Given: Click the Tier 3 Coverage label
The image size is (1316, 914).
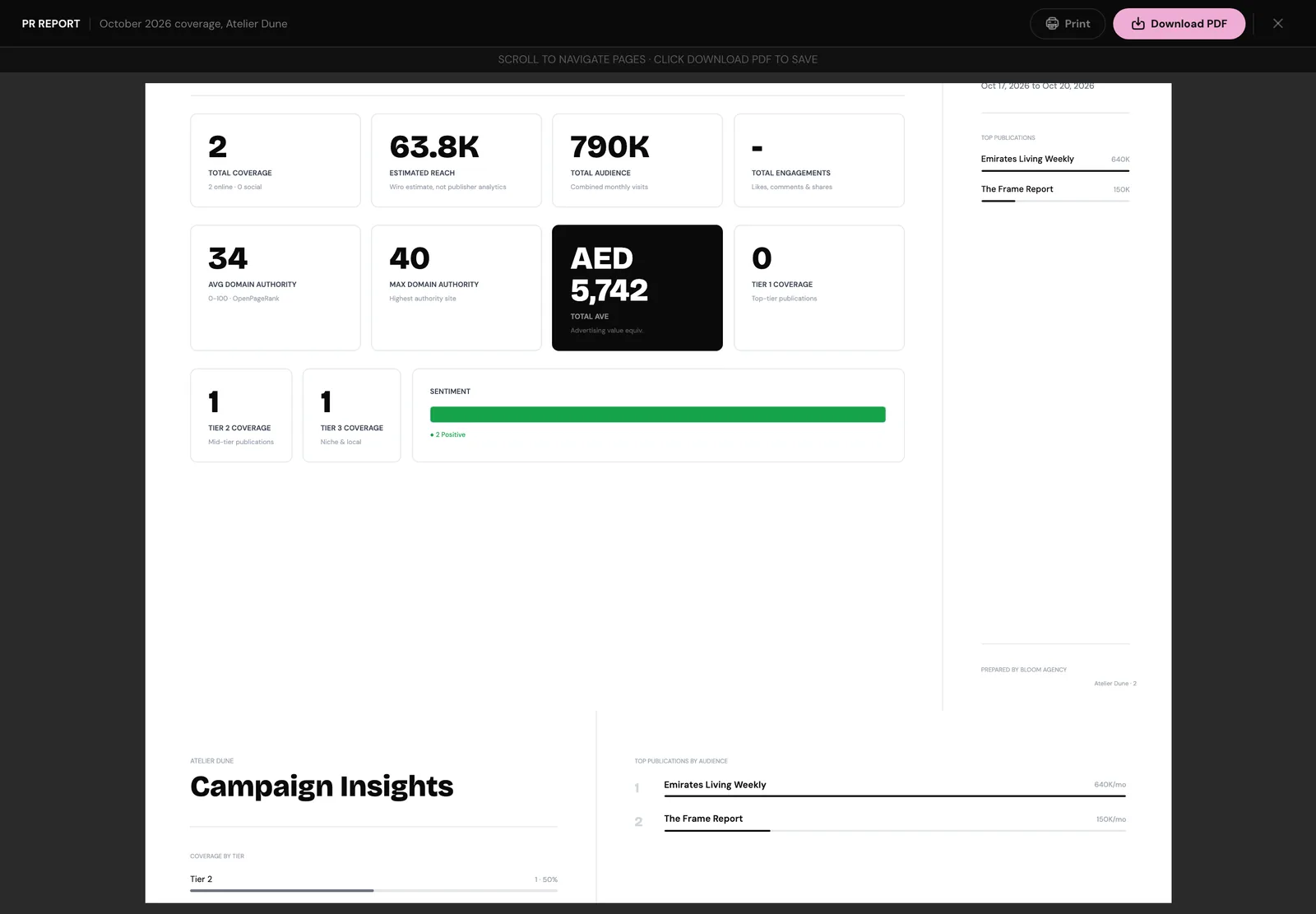Looking at the screenshot, I should tap(352, 428).
